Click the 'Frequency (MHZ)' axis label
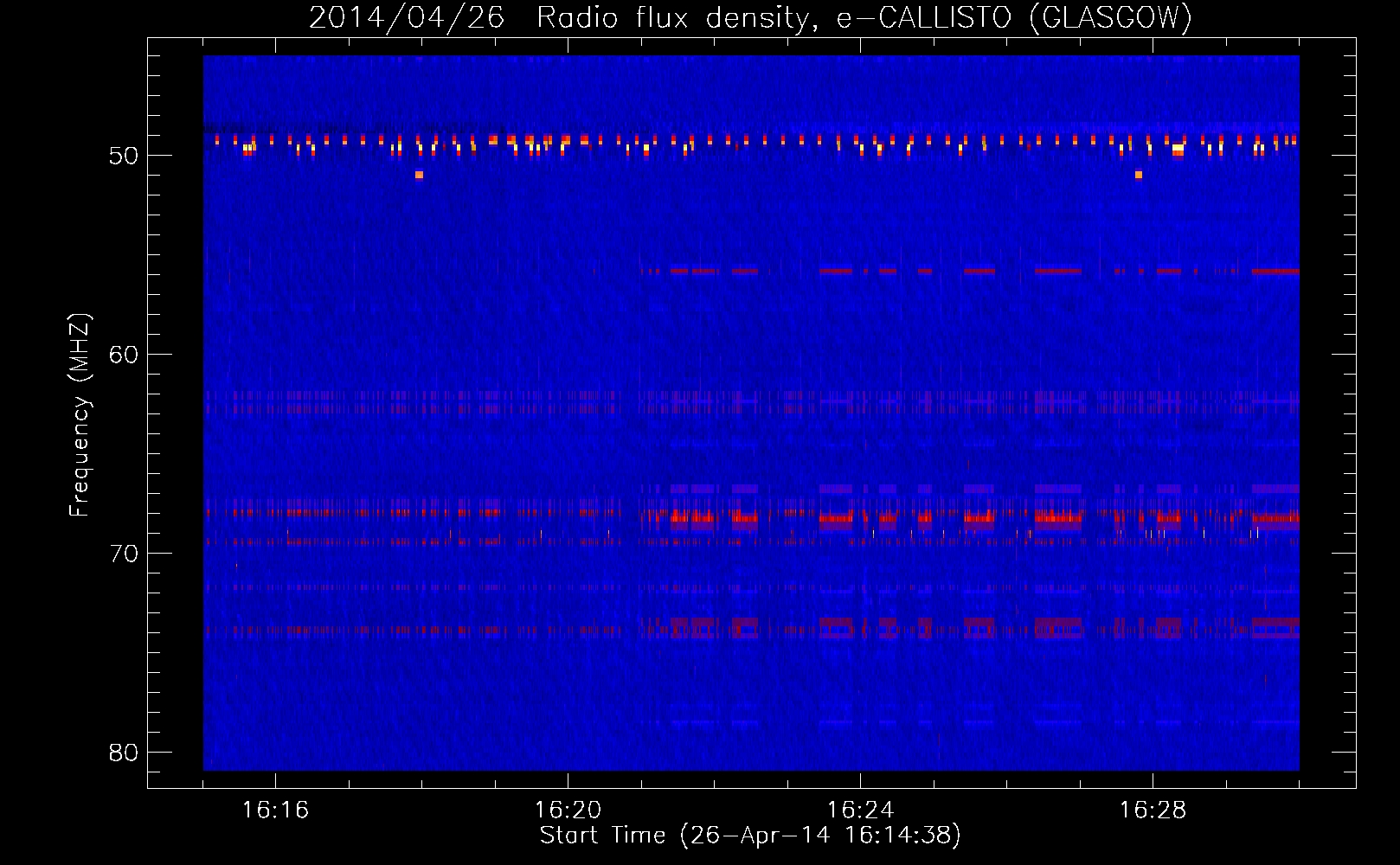The height and width of the screenshot is (865, 1400). pyautogui.click(x=79, y=415)
